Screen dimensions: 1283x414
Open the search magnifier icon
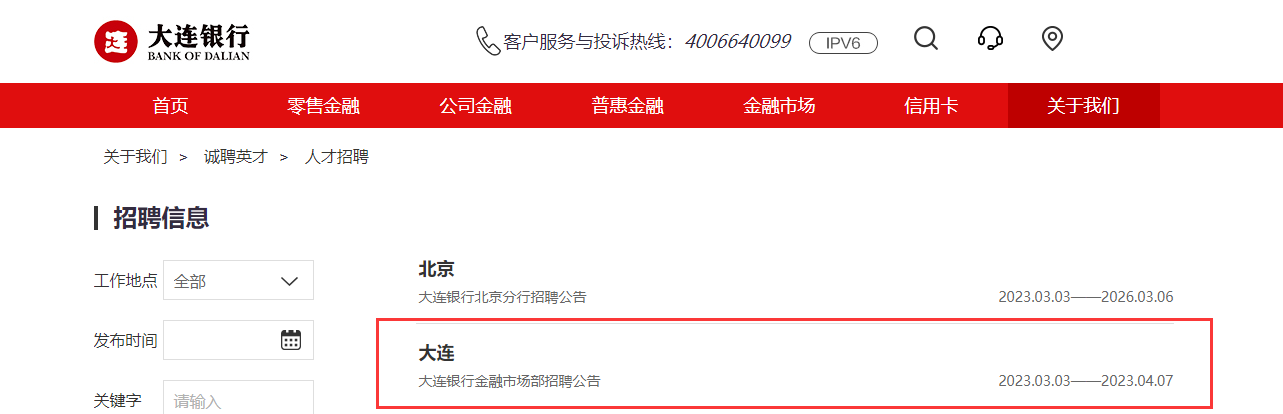[926, 38]
